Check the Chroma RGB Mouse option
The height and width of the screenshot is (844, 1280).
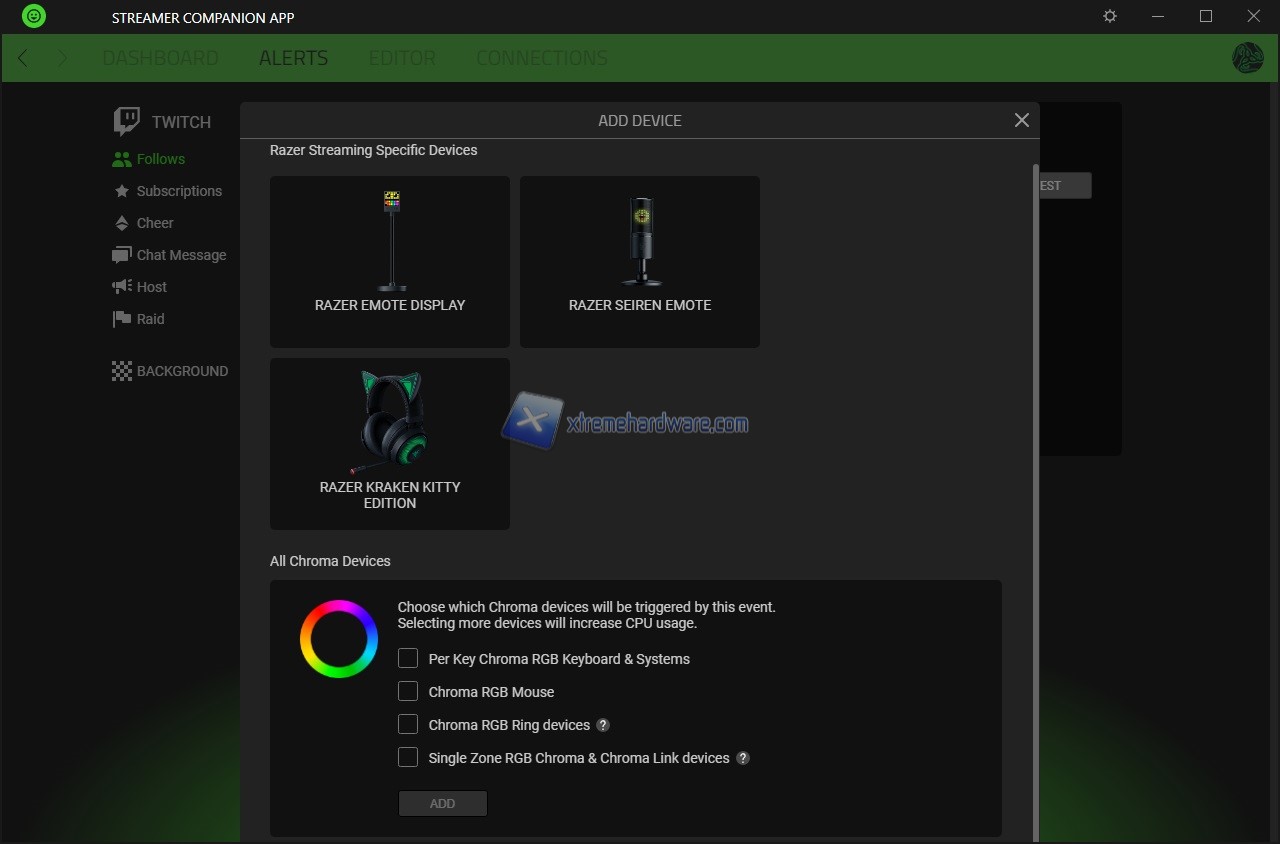pos(408,691)
